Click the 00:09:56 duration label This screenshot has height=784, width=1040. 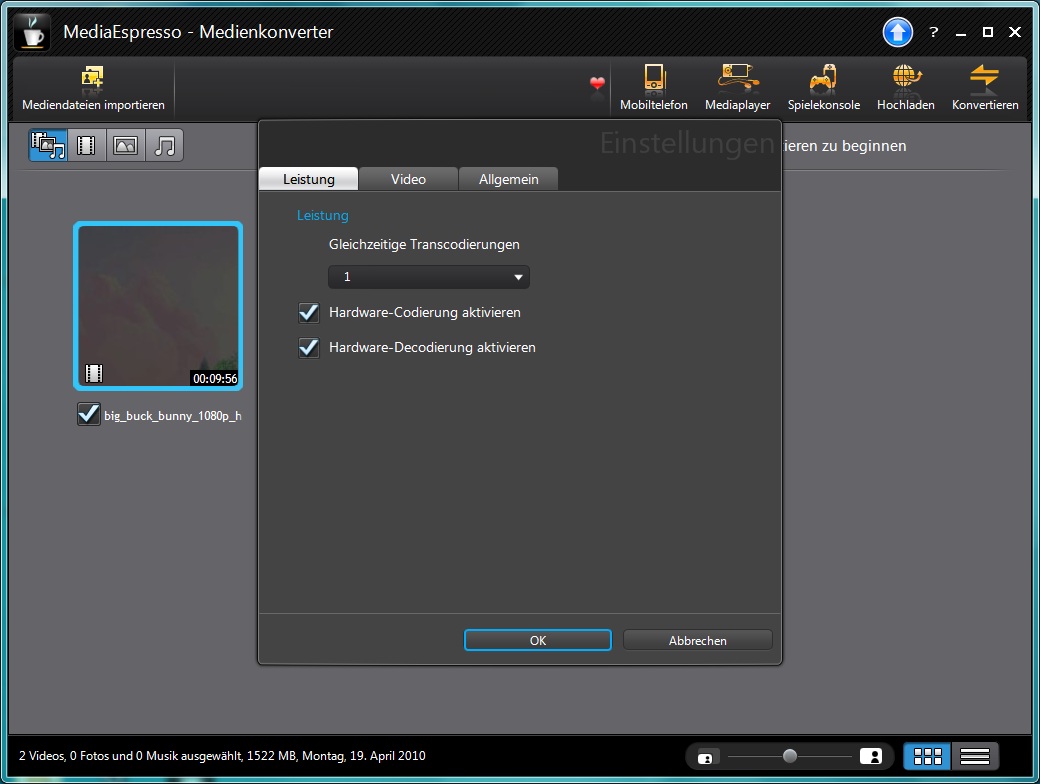[215, 378]
